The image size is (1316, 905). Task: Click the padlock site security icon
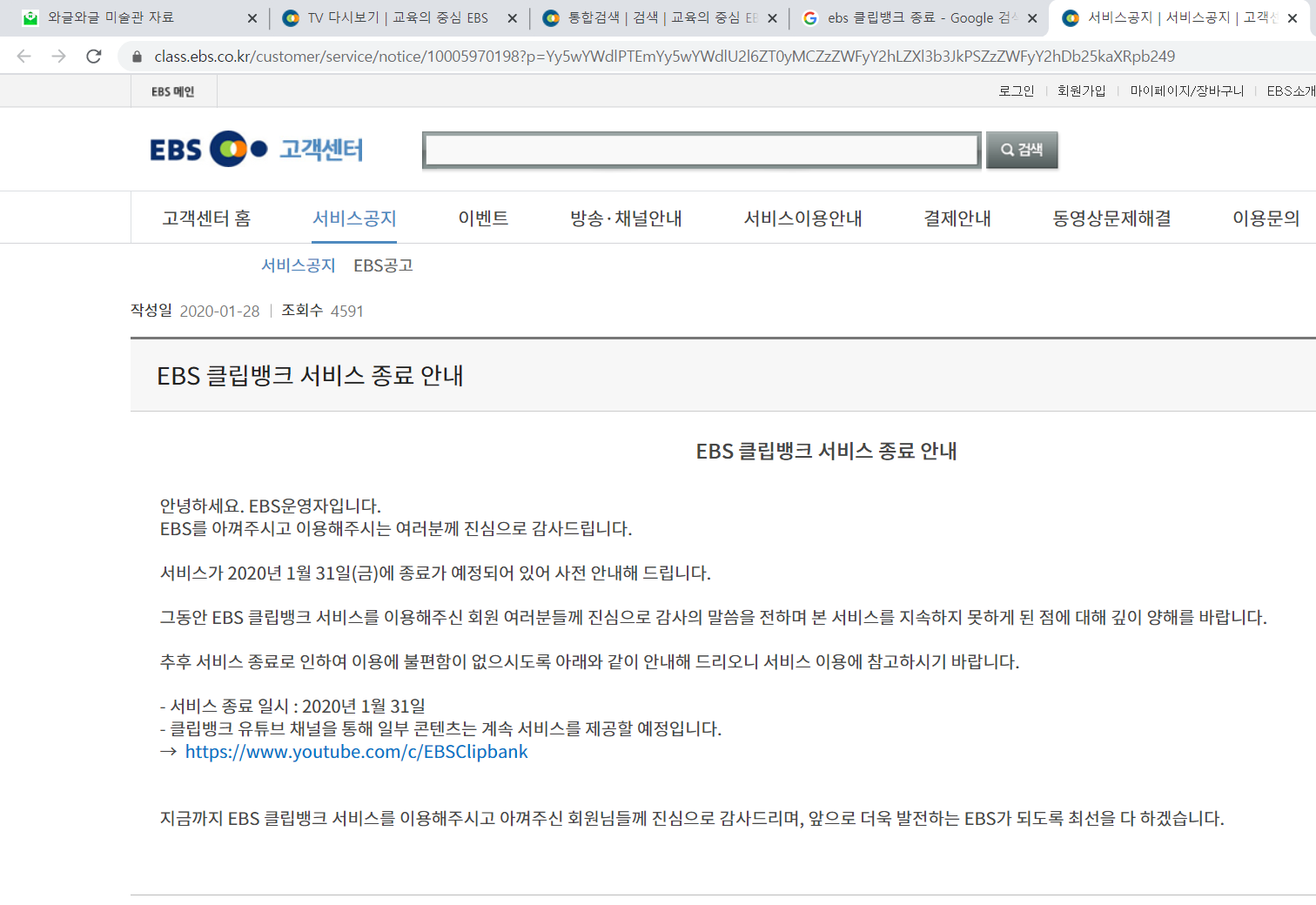click(137, 57)
